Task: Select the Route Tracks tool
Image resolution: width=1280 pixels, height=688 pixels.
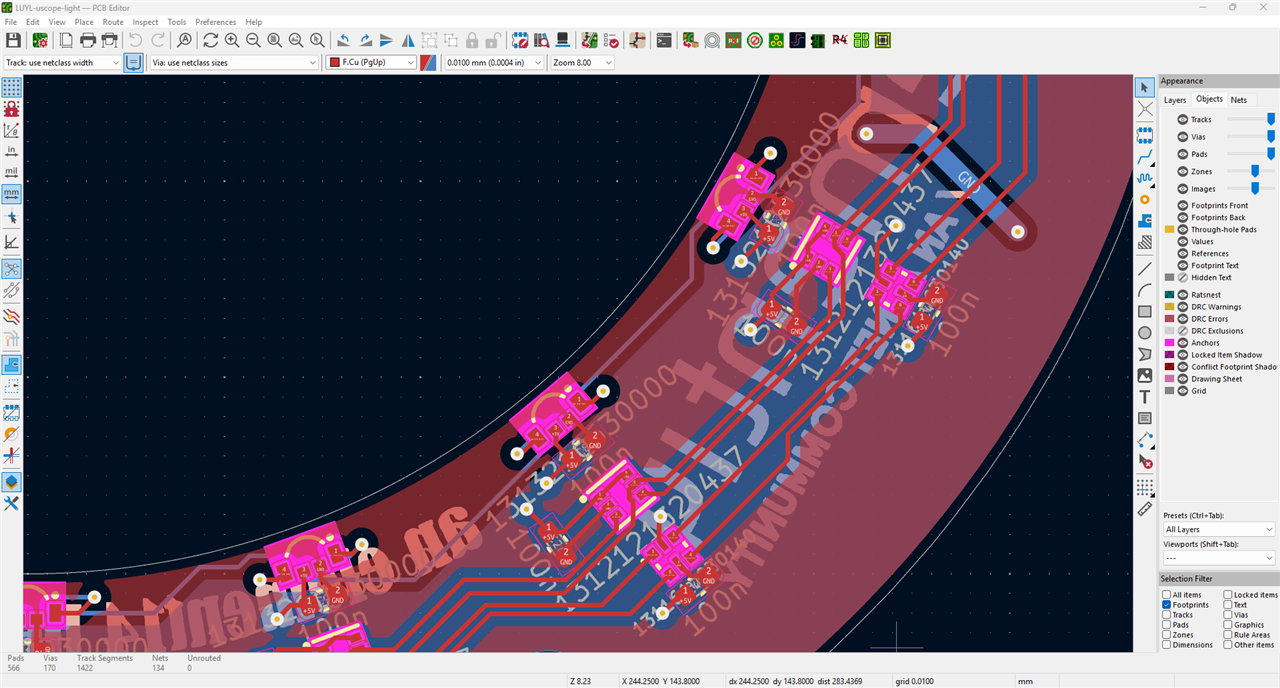Action: (1145, 158)
